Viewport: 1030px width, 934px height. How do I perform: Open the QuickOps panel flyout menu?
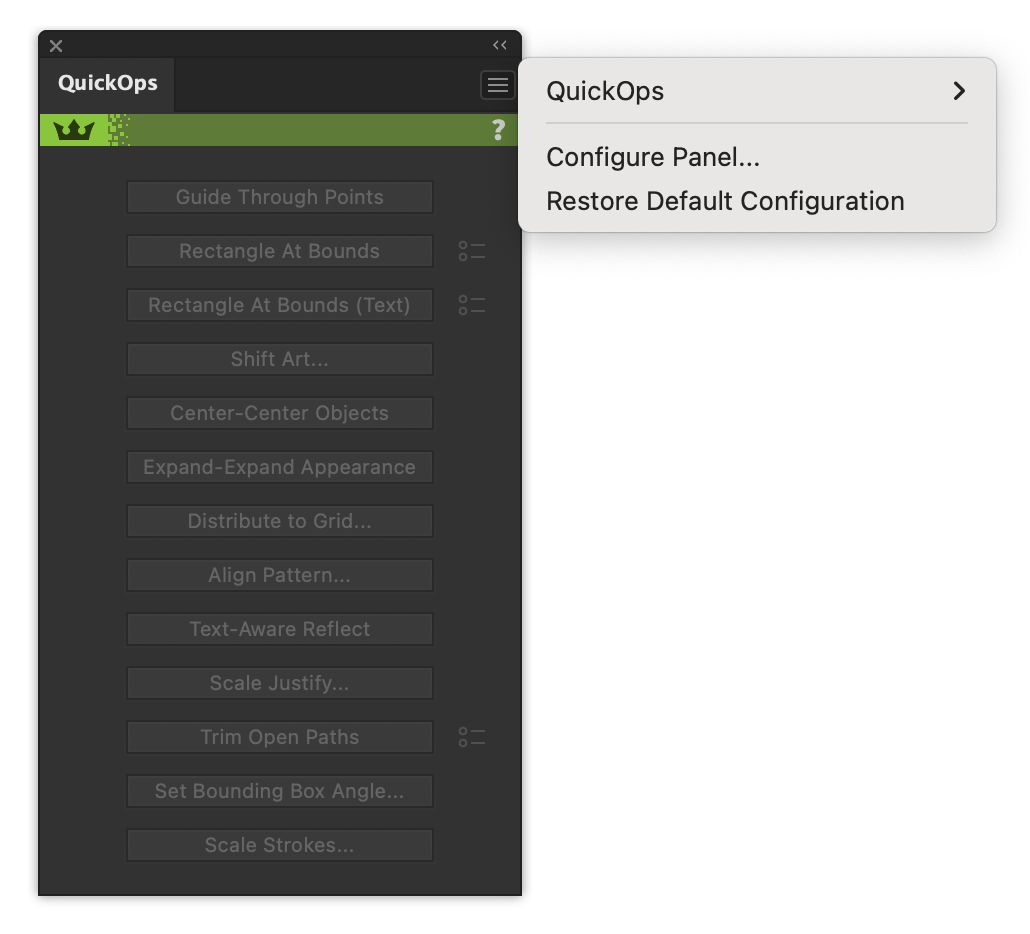tap(497, 85)
